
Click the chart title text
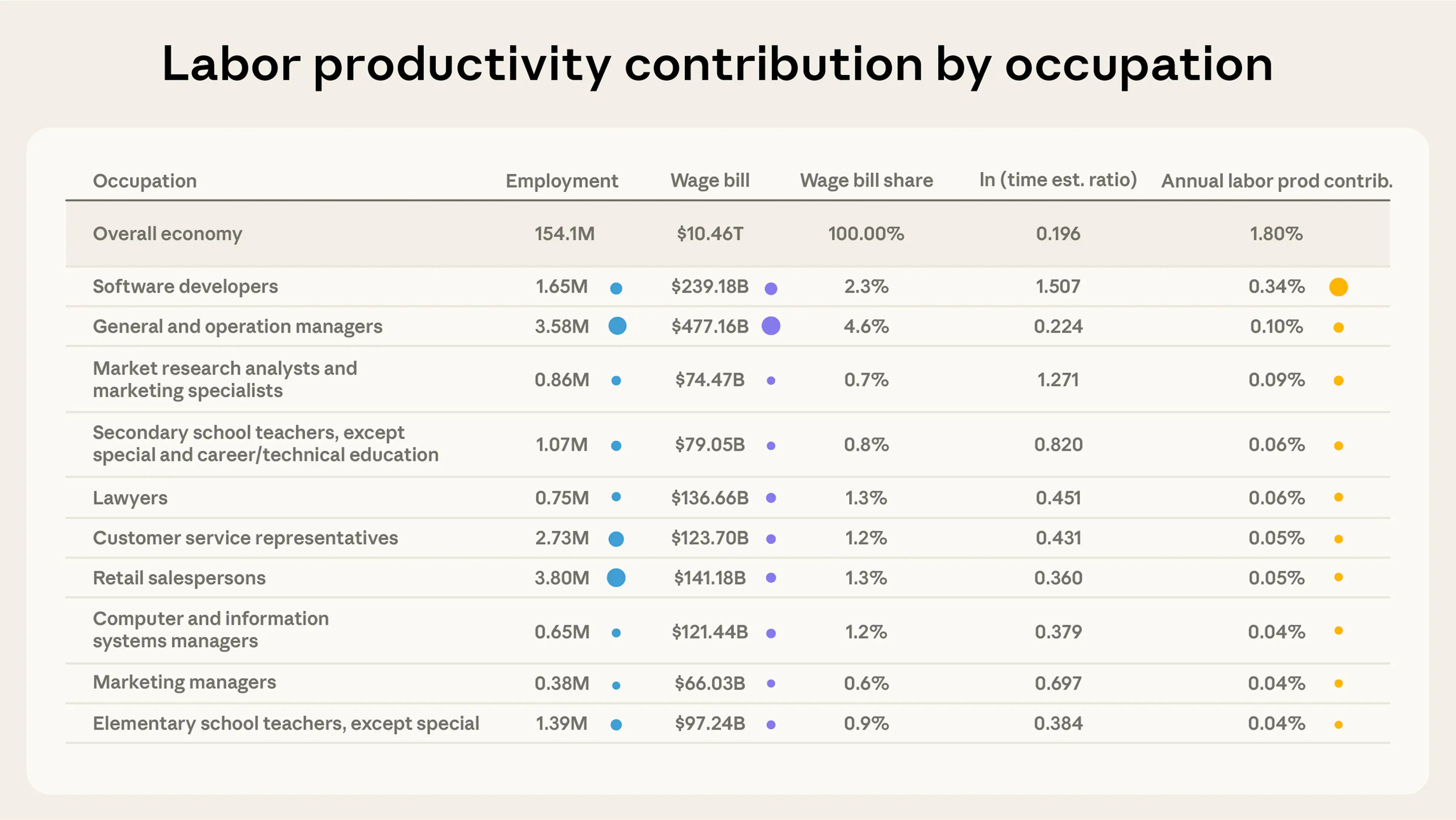[x=717, y=64]
